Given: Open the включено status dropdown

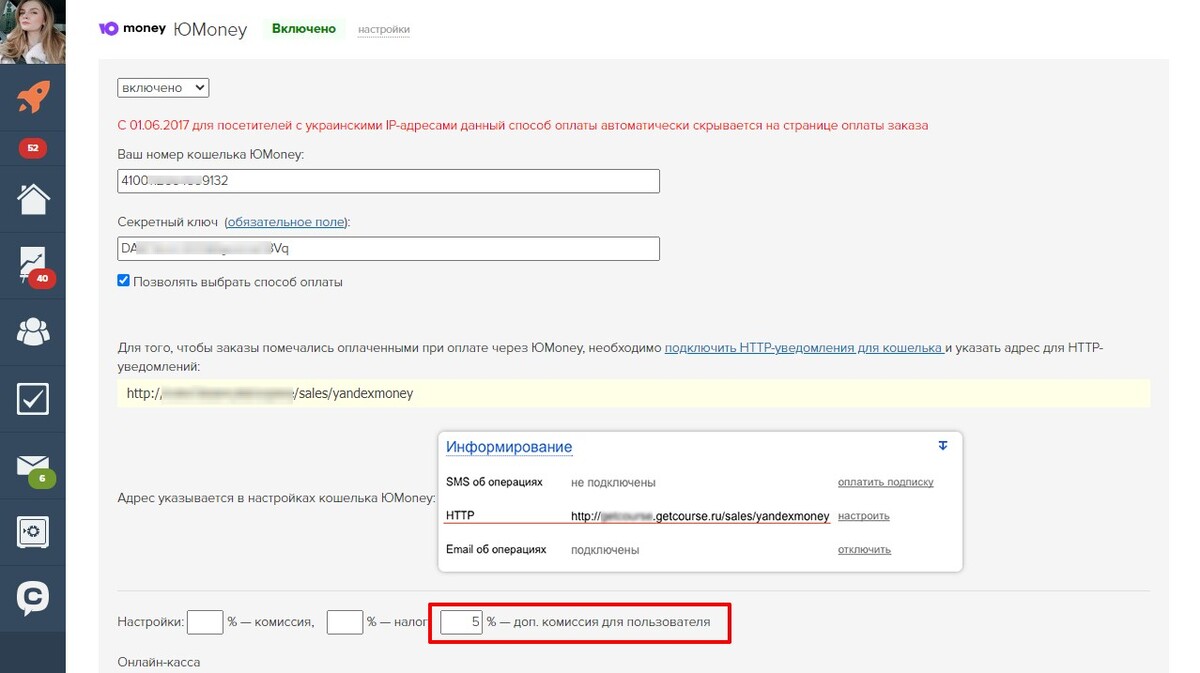Looking at the screenshot, I should coord(163,88).
